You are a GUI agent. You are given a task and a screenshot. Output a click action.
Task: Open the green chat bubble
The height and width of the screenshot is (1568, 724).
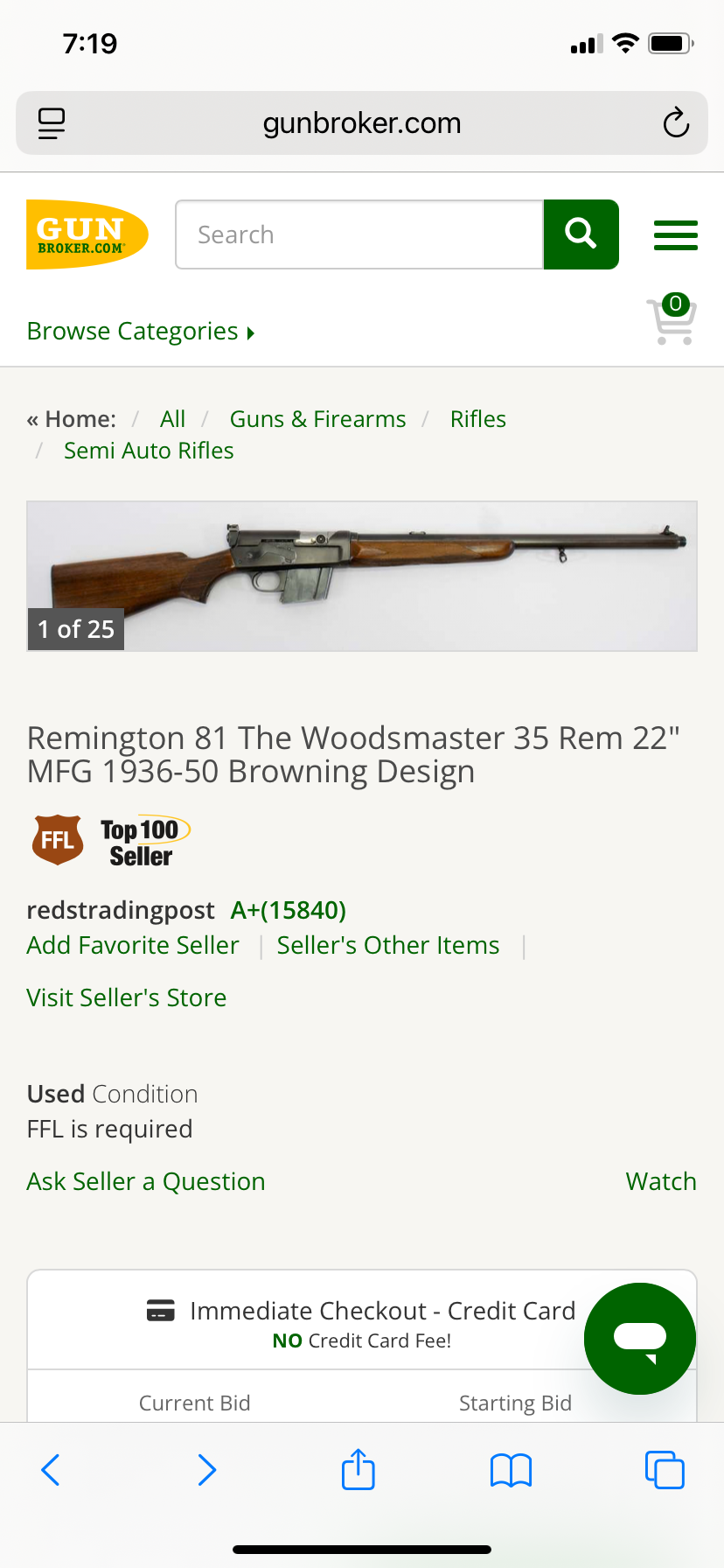pyautogui.click(x=640, y=1338)
